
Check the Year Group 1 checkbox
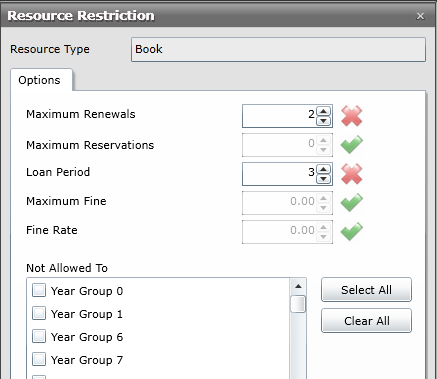39,313
